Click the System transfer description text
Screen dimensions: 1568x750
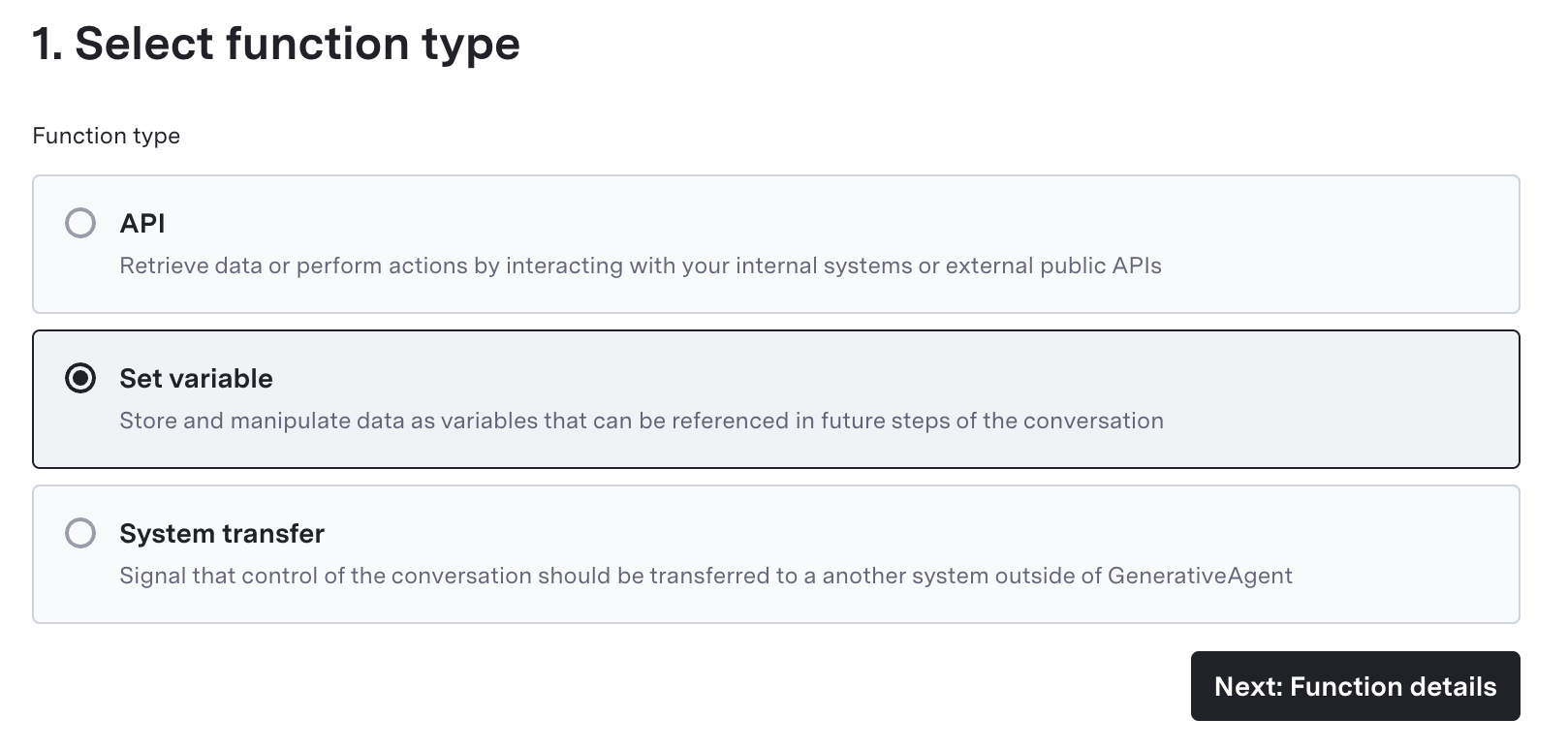706,576
